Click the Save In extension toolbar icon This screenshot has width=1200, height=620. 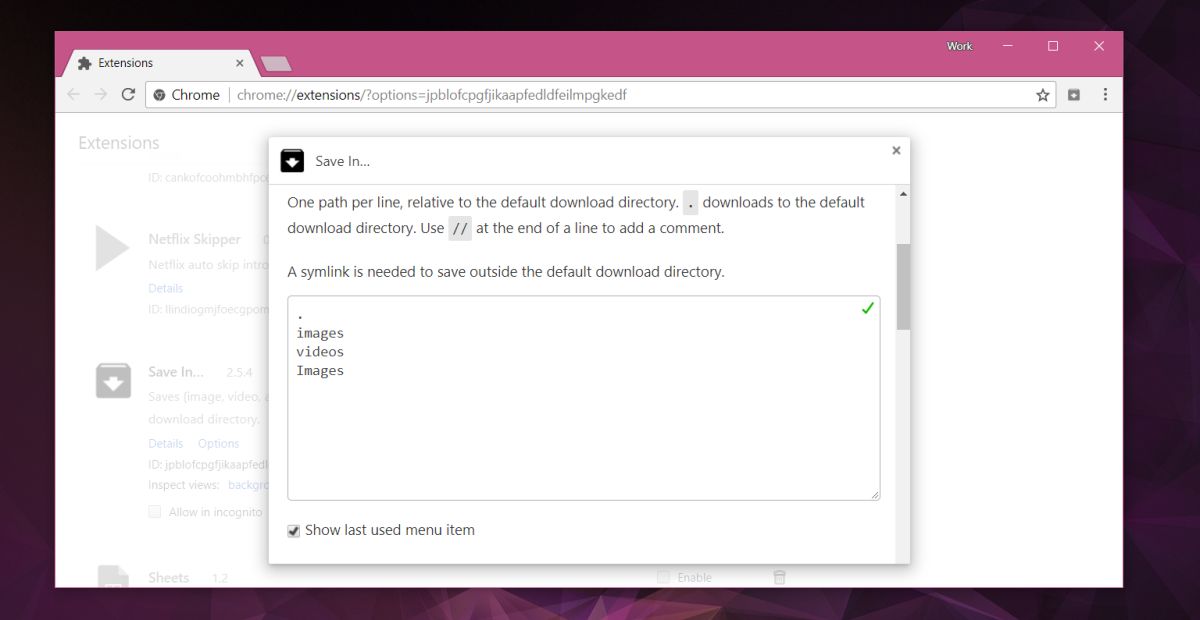1073,95
